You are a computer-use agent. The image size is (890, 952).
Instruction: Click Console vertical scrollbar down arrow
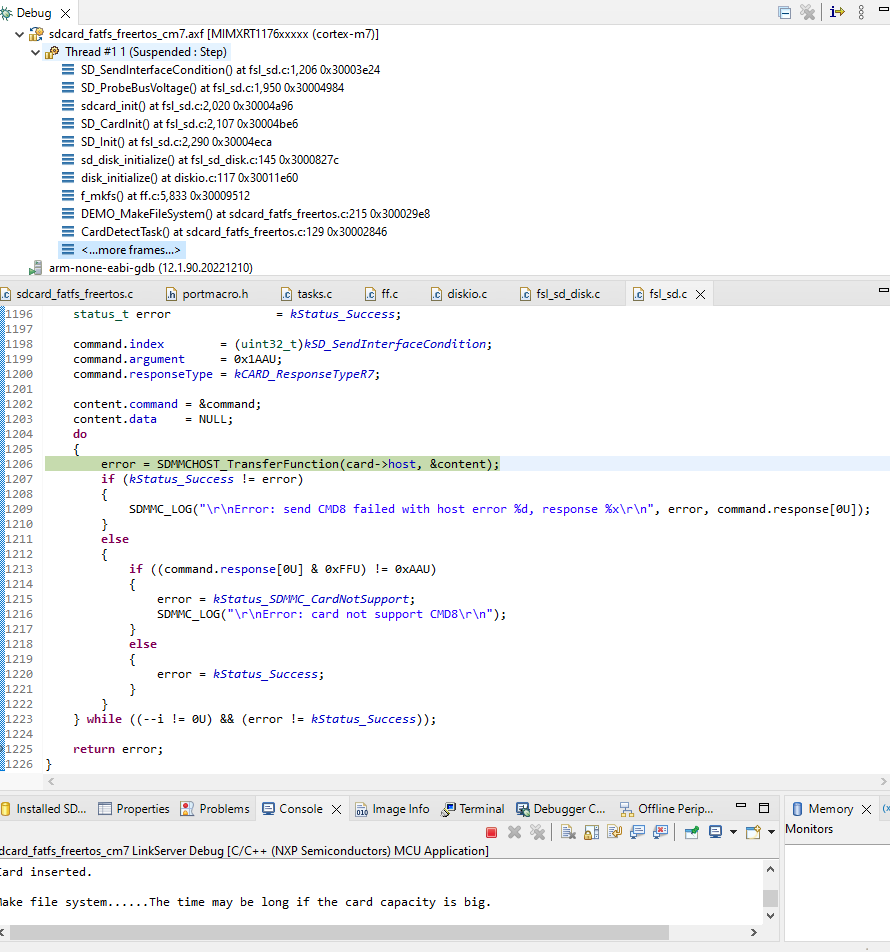pyautogui.click(x=770, y=916)
